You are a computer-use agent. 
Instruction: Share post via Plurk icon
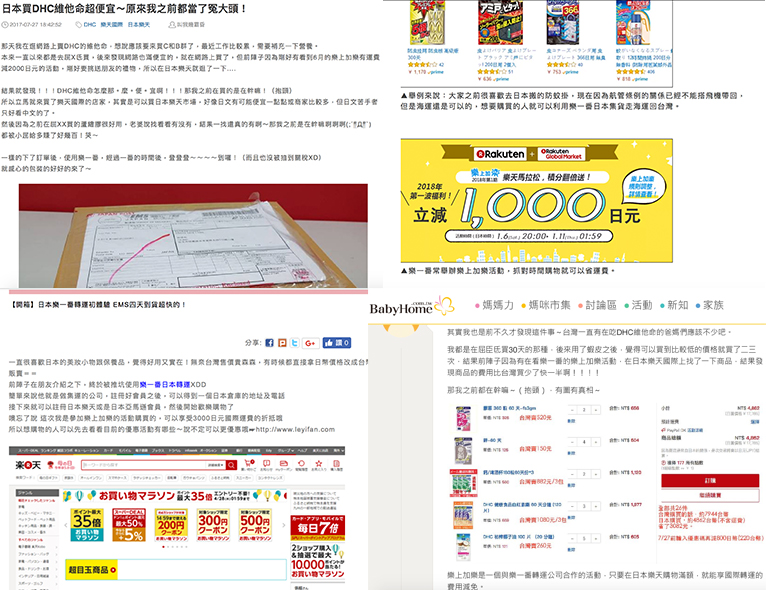[x=282, y=343]
